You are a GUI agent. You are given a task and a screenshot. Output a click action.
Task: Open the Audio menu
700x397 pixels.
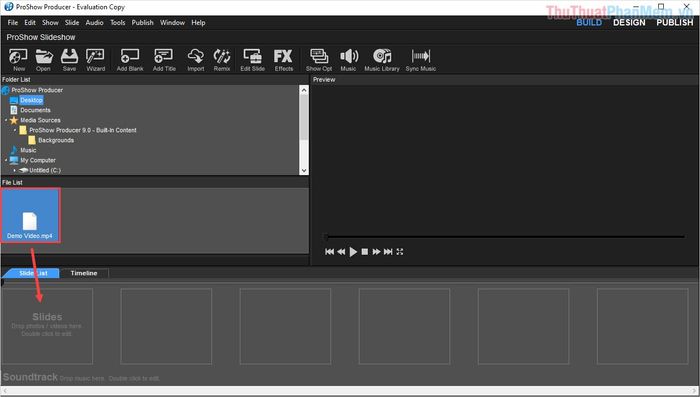point(94,22)
